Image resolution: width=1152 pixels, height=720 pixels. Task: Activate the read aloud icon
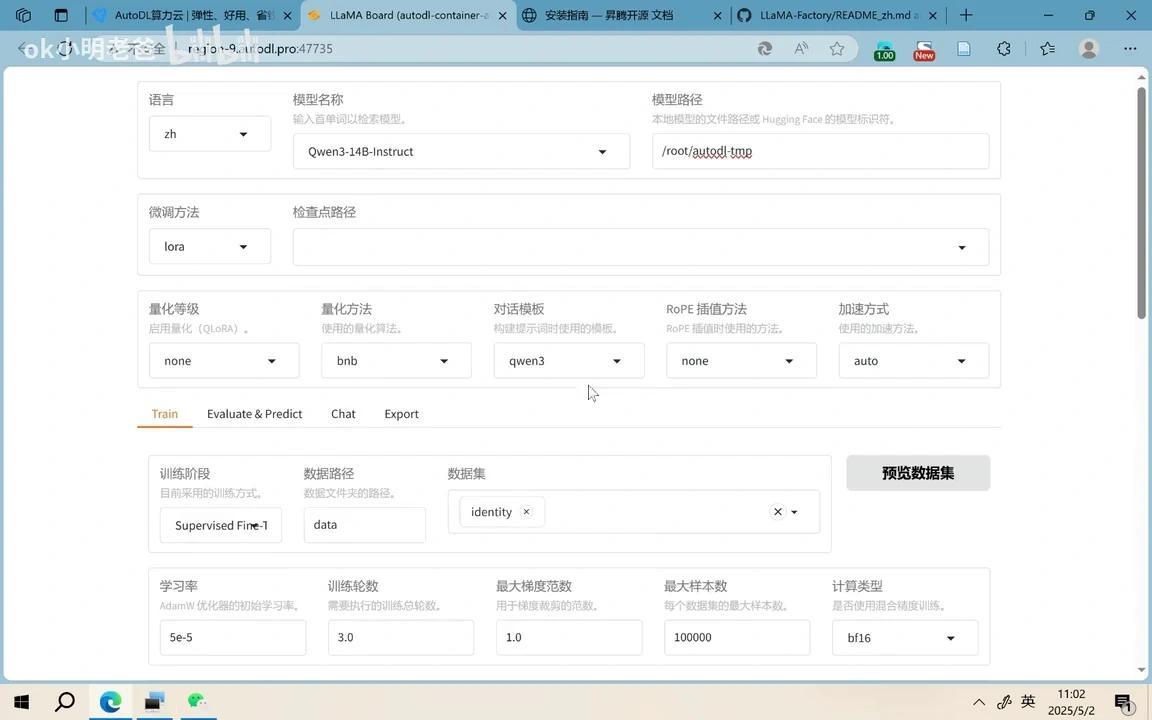click(800, 48)
